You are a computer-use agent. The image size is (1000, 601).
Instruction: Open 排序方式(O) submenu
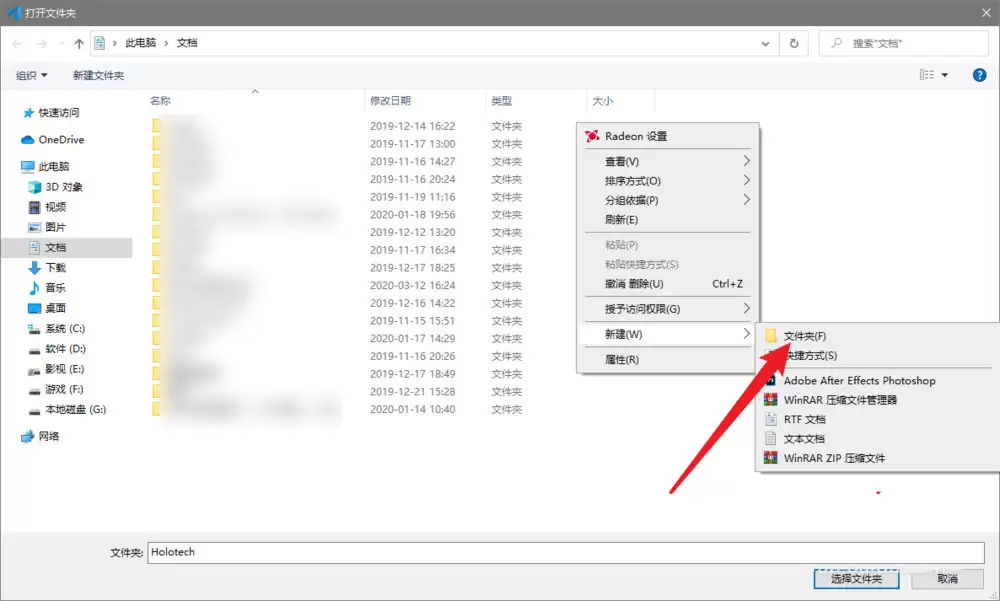click(668, 181)
